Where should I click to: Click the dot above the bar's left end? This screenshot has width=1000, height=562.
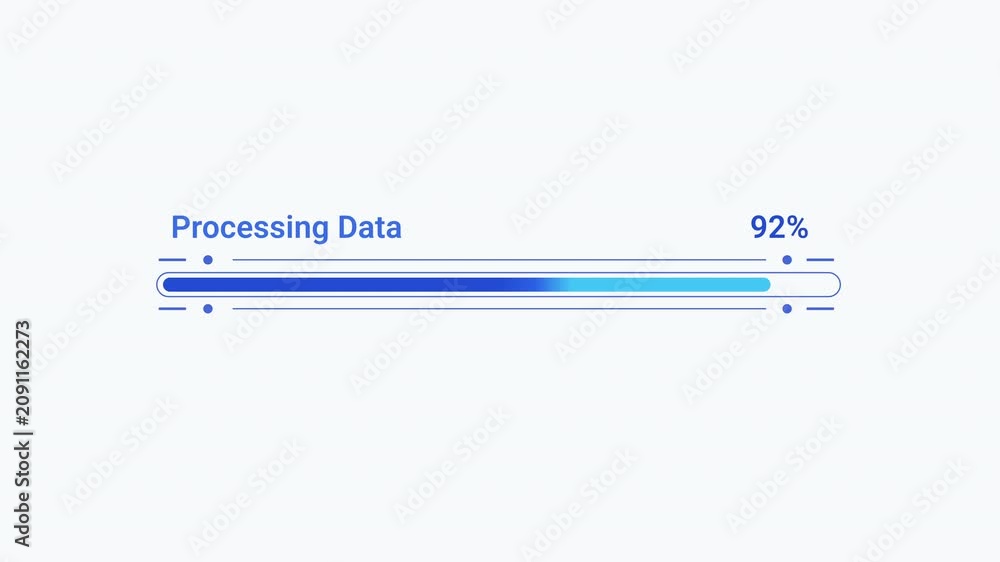pos(208,260)
